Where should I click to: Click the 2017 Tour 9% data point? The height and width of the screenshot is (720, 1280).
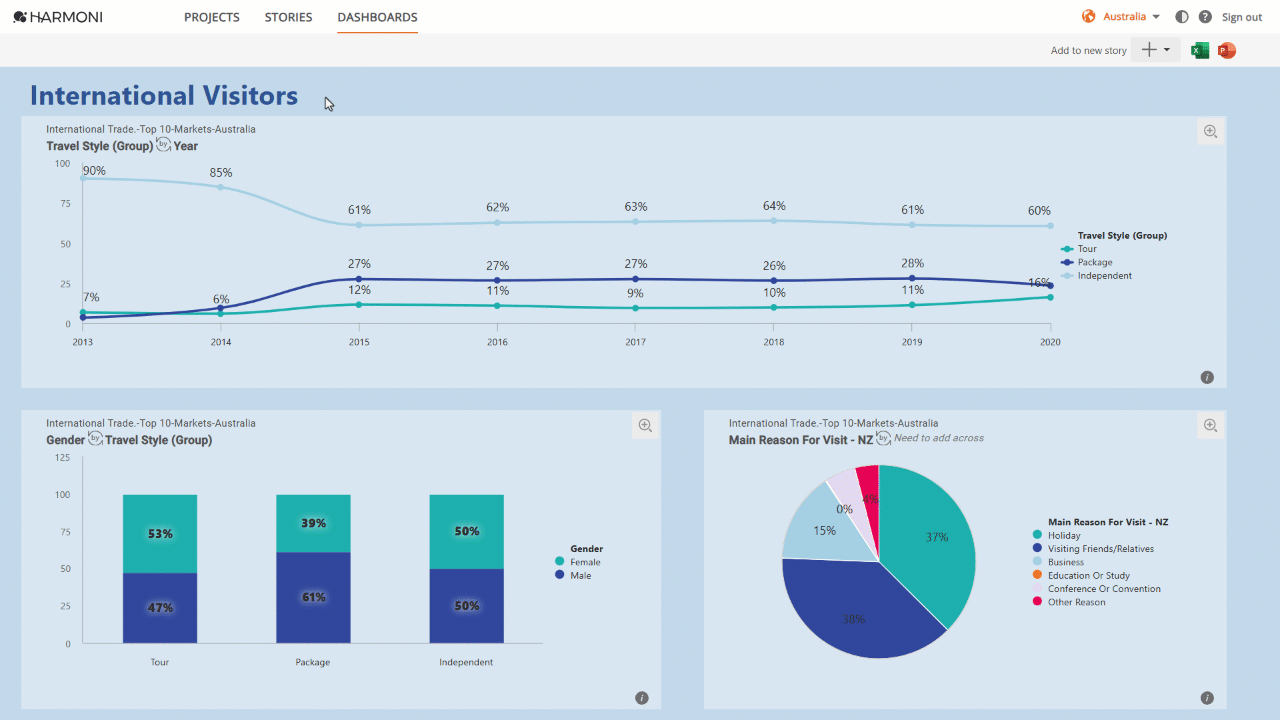[635, 308]
